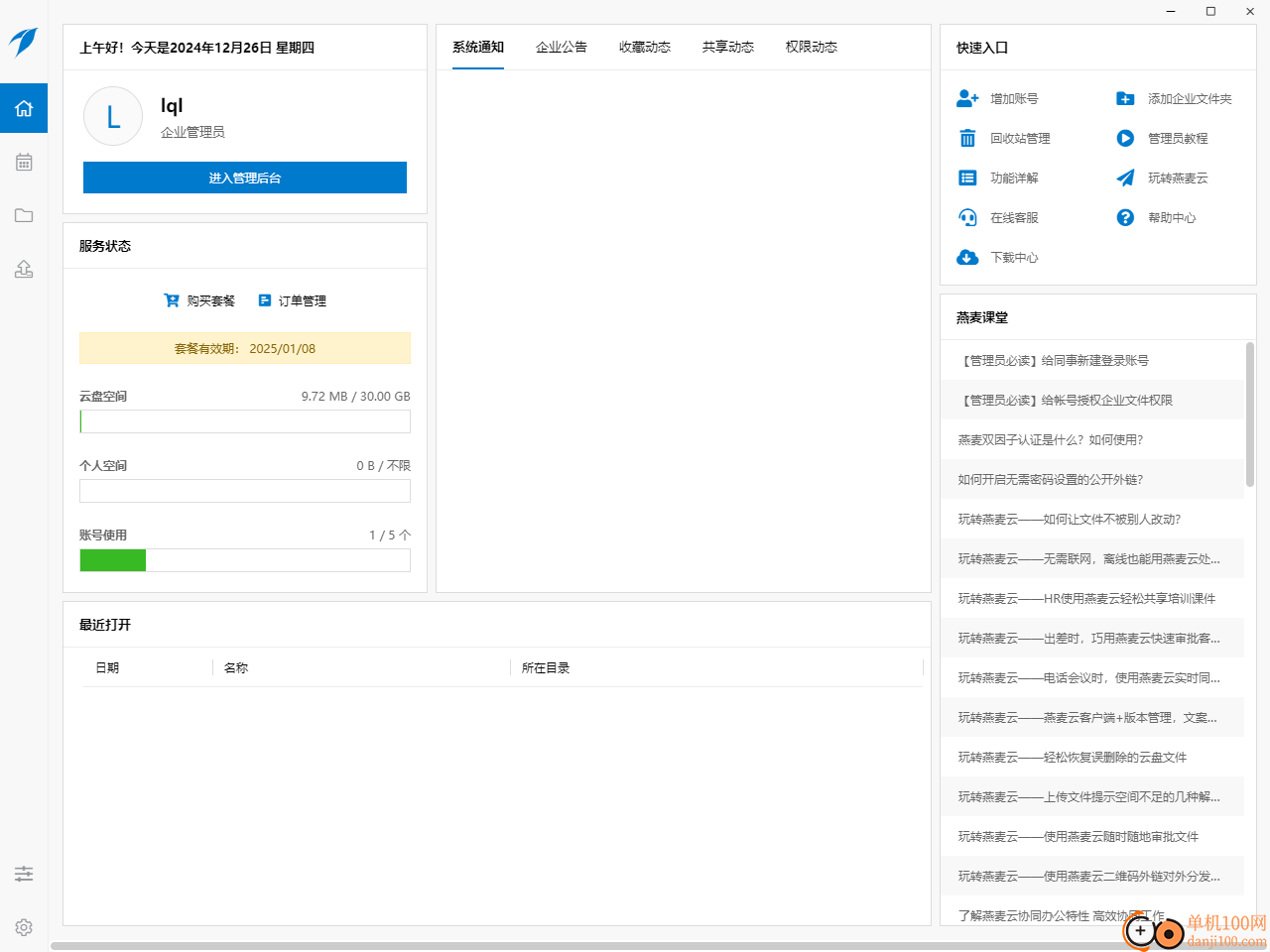Viewport: 1270px width, 952px height.
Task: Open article 使用燕麦云二维码外链对外分发
Action: tap(1092, 876)
